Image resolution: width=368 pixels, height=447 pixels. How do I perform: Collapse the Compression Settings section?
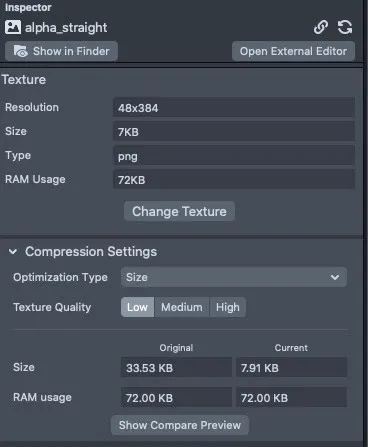[x=13, y=252]
